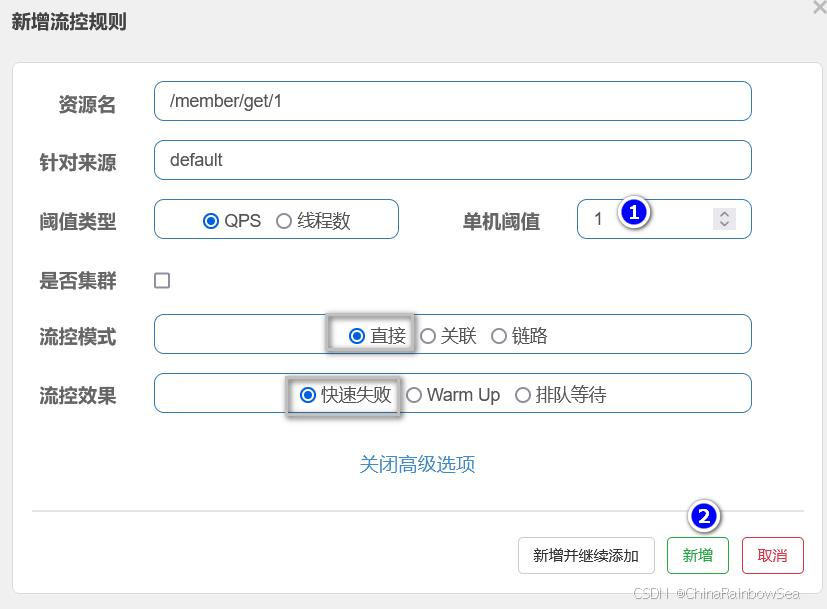The height and width of the screenshot is (609, 827).
Task: Select Warm Up flow control effect
Action: coord(414,395)
